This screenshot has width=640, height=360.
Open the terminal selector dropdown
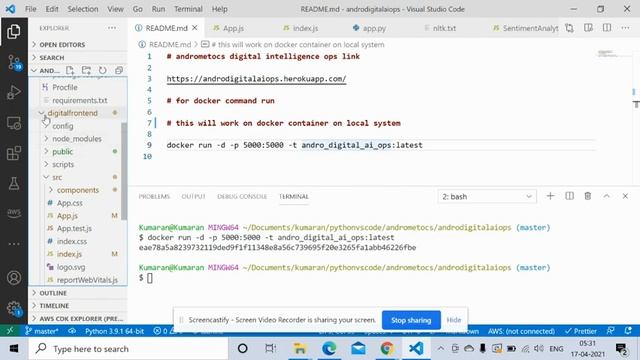click(x=487, y=197)
